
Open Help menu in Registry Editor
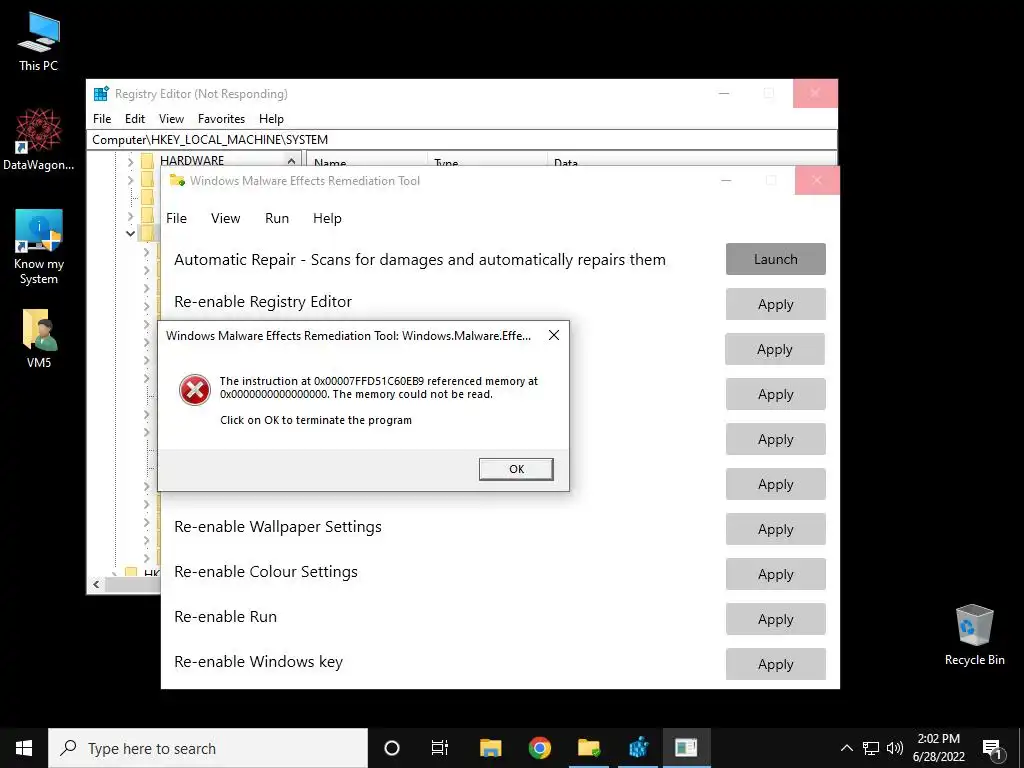tap(271, 118)
